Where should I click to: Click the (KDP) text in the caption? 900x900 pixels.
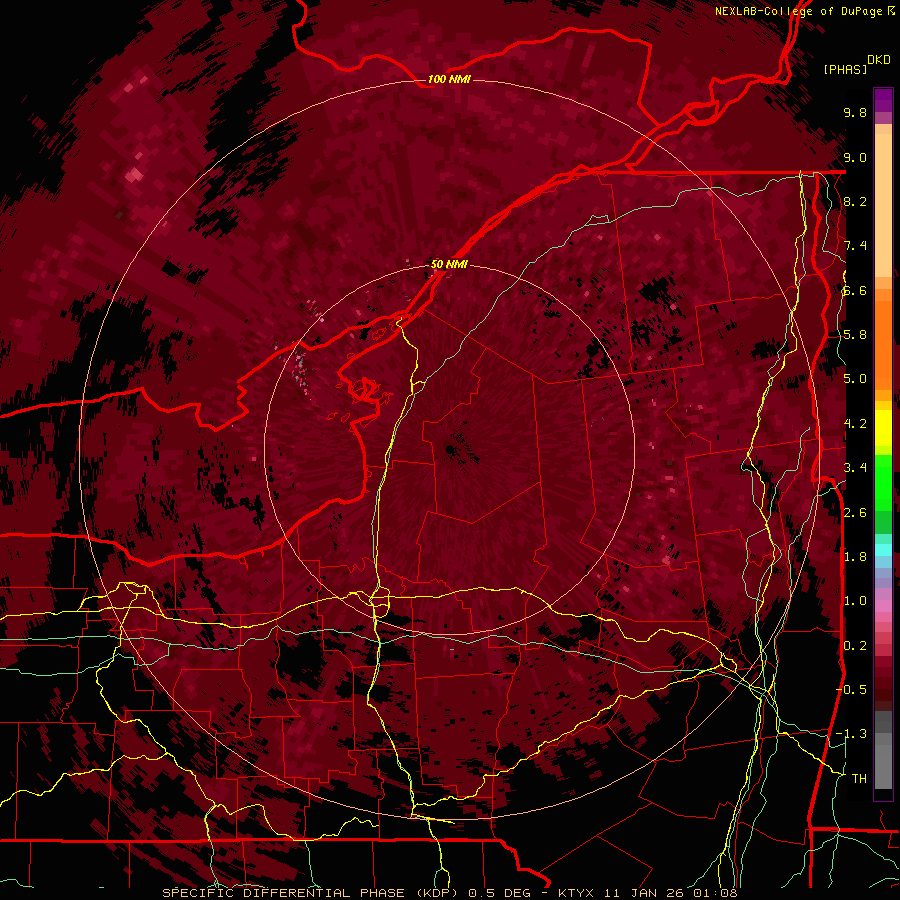click(439, 893)
